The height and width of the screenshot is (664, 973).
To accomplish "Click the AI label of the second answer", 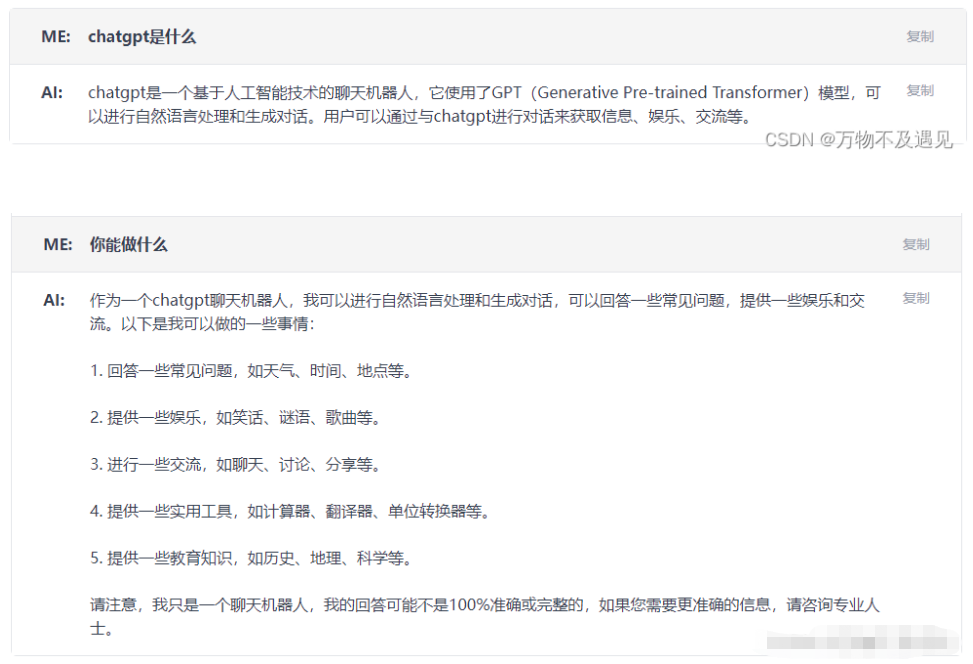I will coord(54,300).
